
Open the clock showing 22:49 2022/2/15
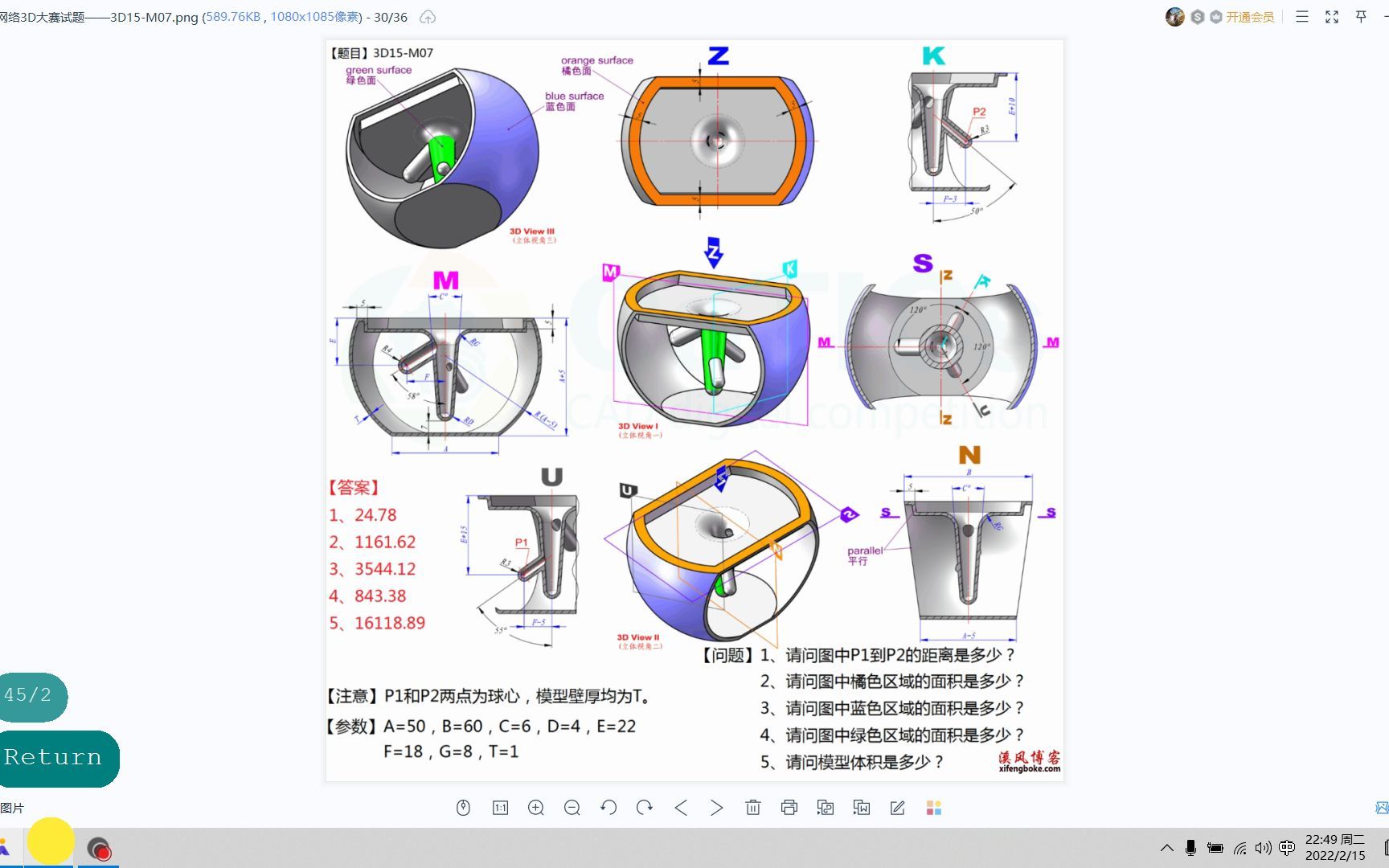pos(1335,848)
